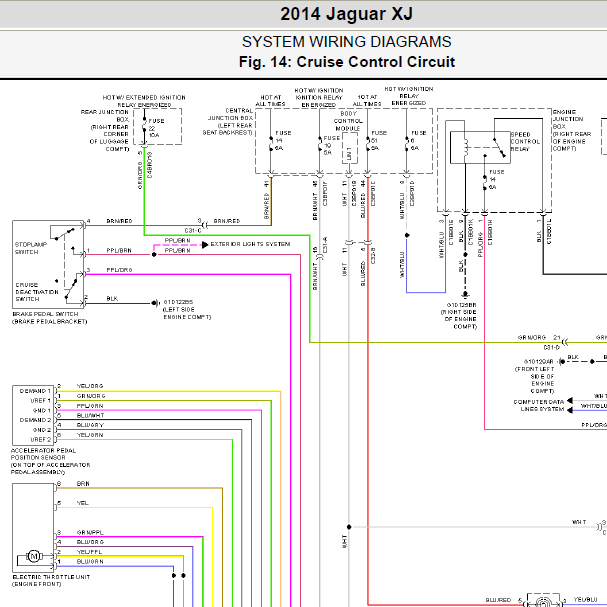Click the 'BLK' label at brake switch pin 2

[112, 298]
